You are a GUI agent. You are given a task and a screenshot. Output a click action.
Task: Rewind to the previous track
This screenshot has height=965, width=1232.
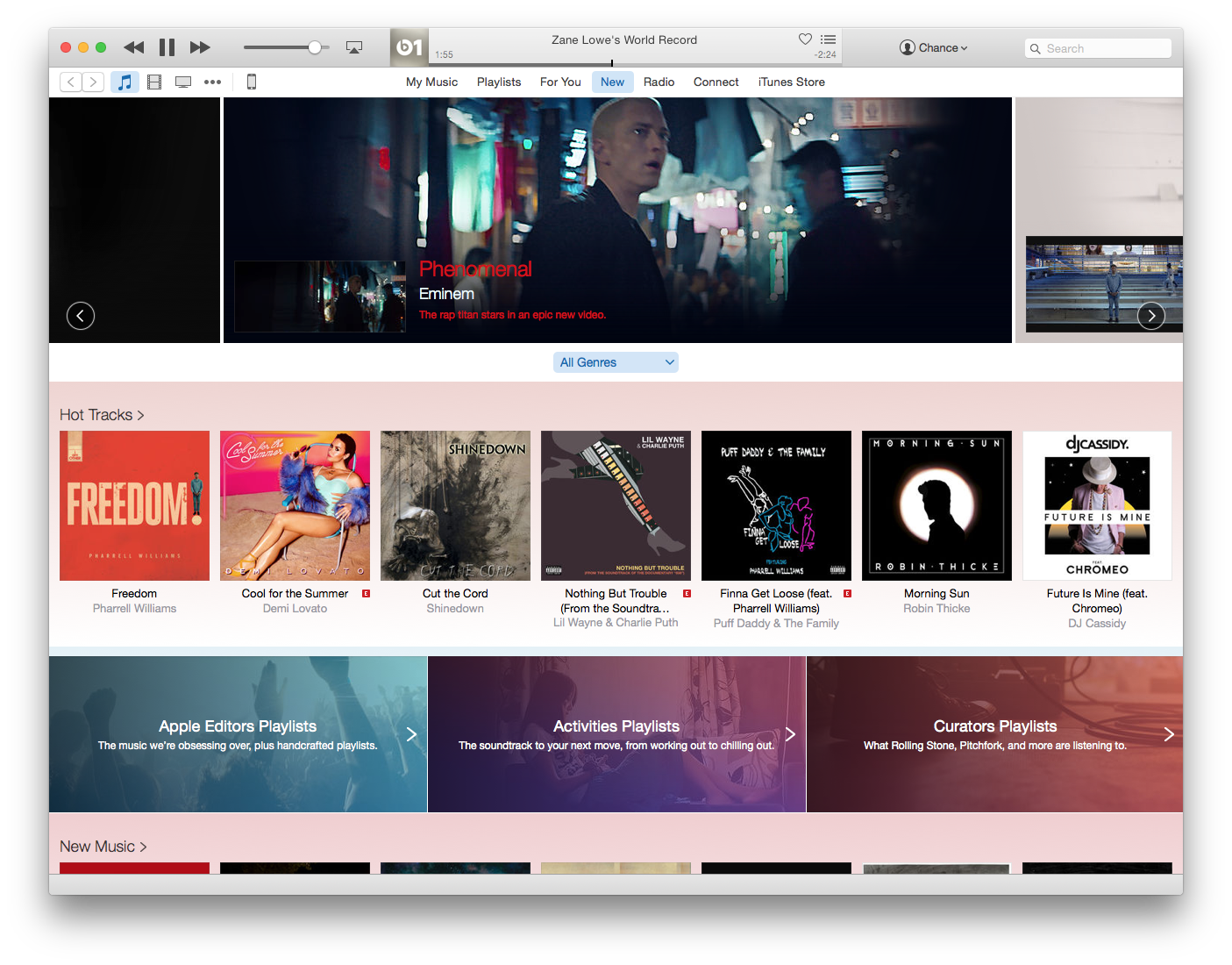(133, 47)
